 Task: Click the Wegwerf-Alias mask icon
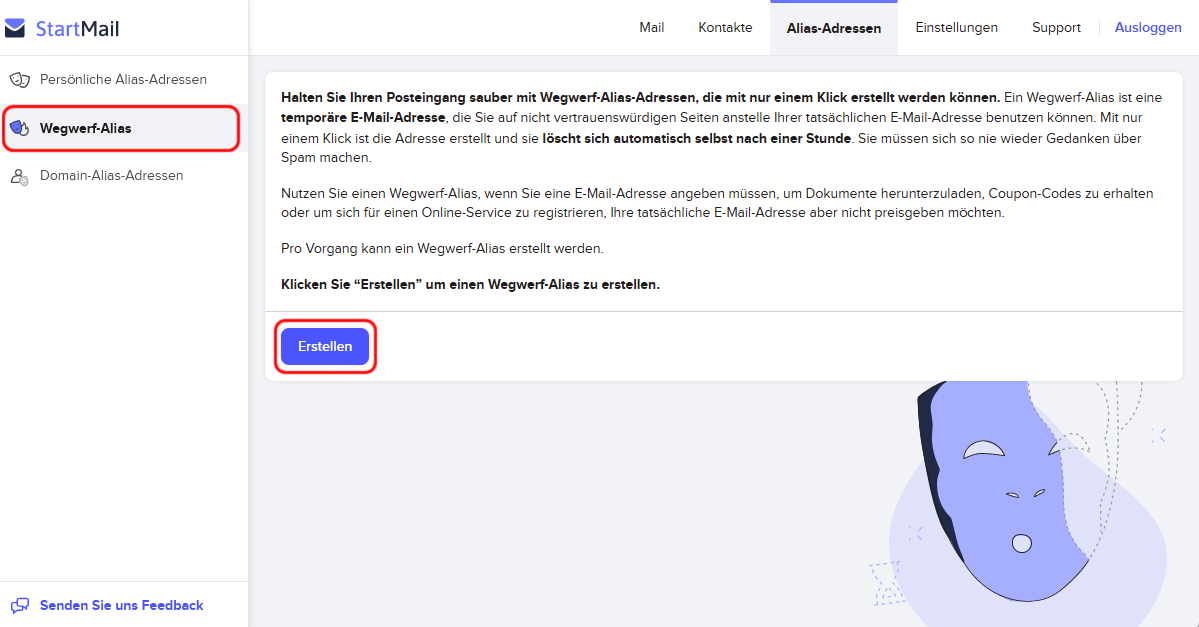coord(19,128)
